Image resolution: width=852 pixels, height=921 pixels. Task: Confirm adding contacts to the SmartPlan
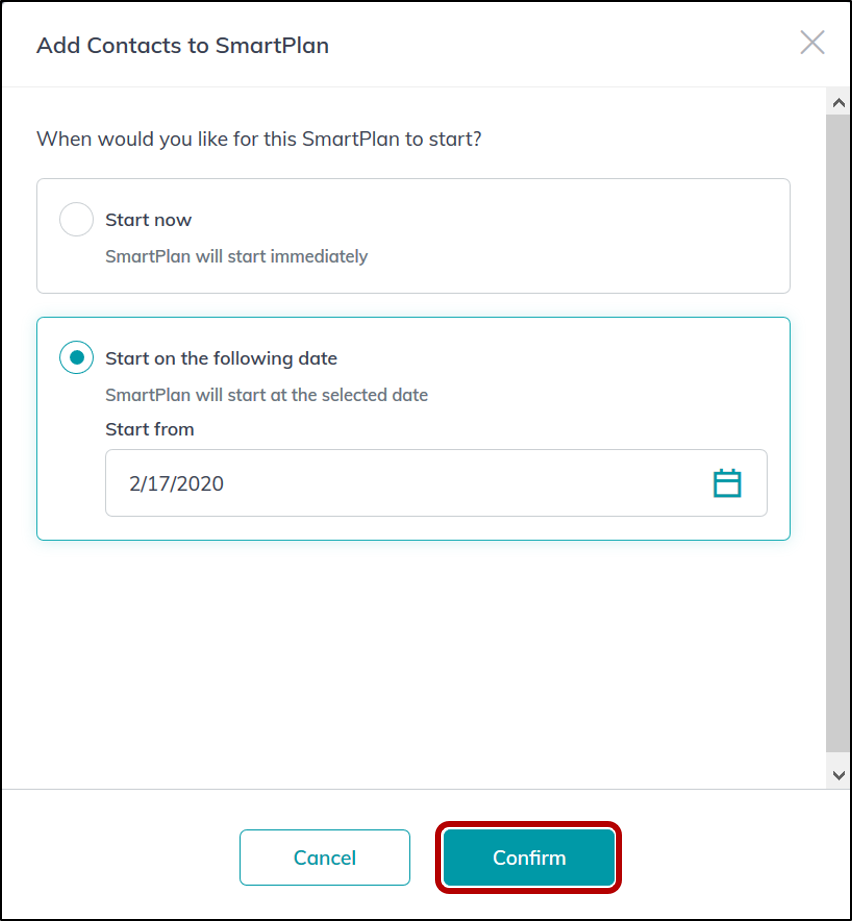point(529,858)
